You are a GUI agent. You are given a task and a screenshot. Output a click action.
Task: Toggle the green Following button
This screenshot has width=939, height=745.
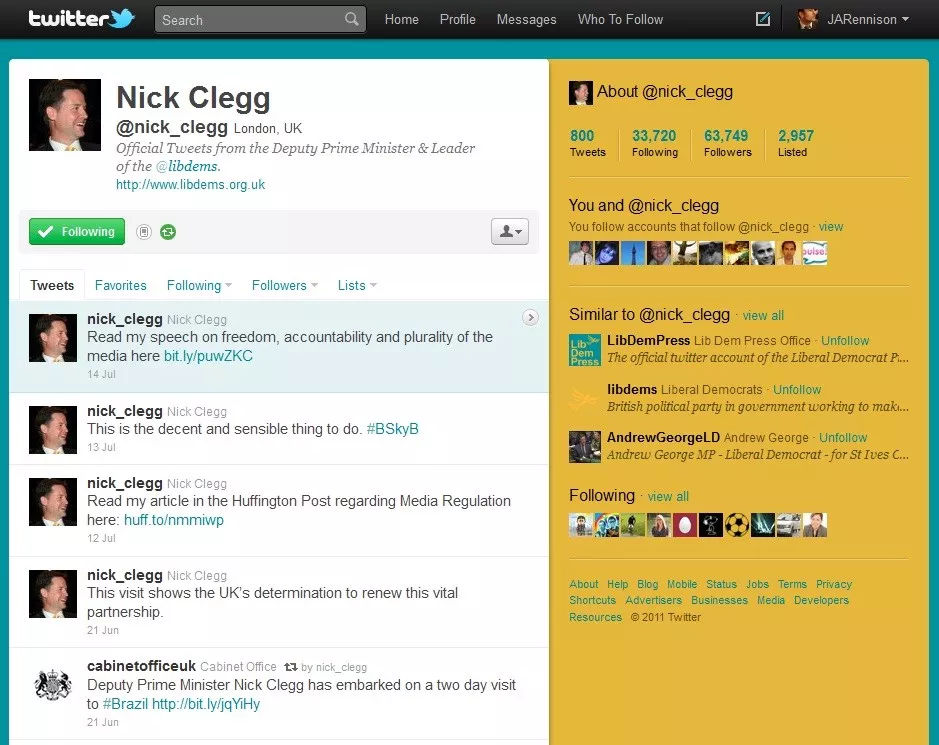[77, 232]
